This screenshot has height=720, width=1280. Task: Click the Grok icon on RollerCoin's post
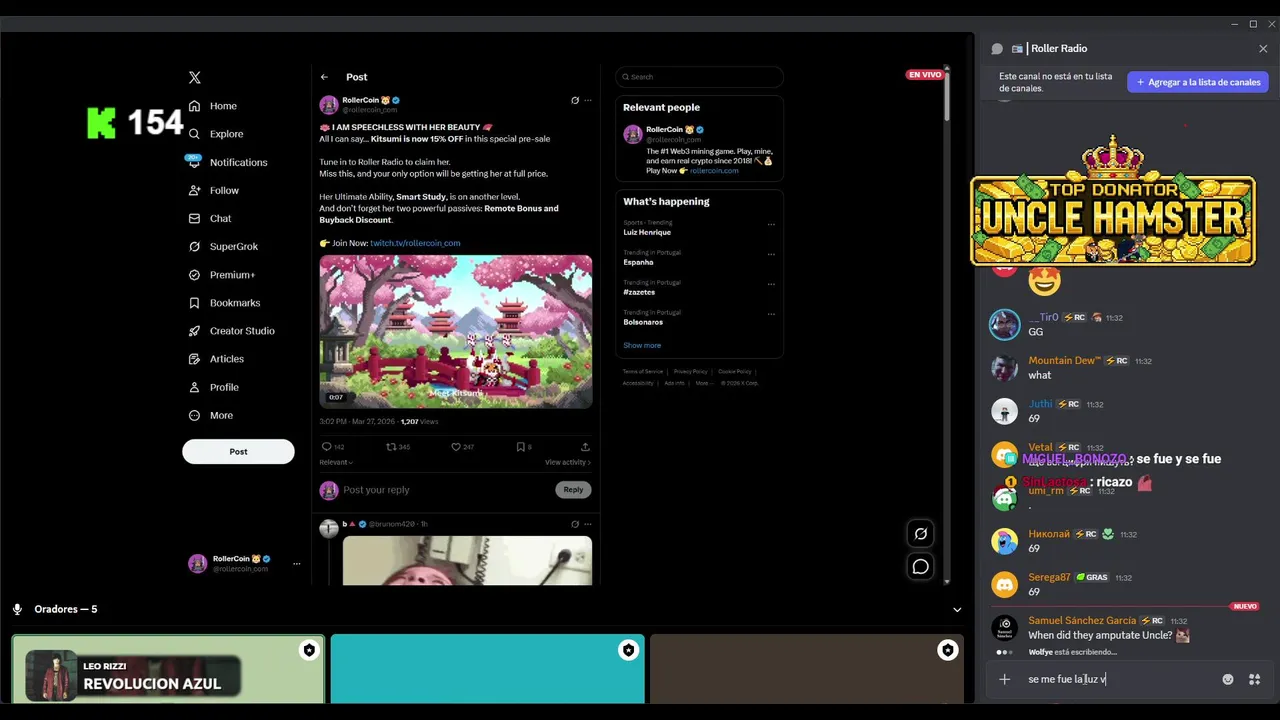point(574,100)
